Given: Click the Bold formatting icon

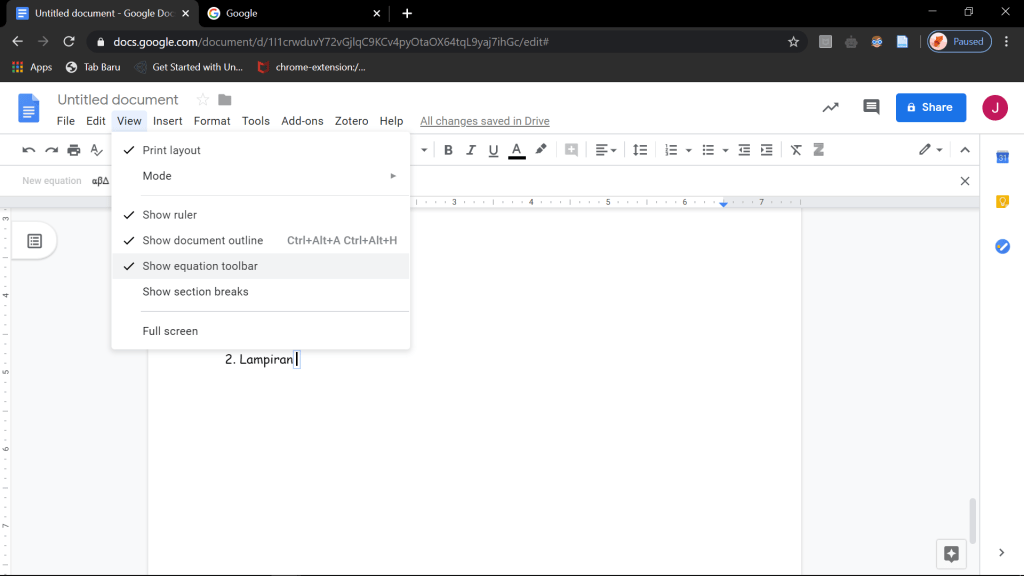Looking at the screenshot, I should pyautogui.click(x=448, y=150).
